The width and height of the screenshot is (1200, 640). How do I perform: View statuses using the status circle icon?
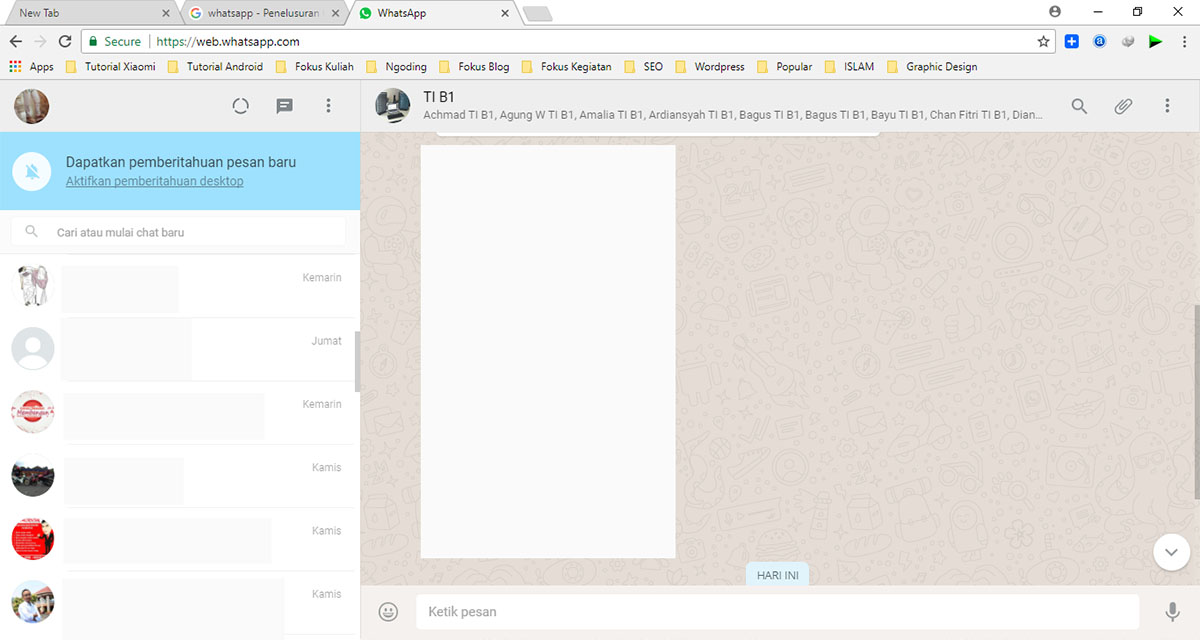tap(240, 105)
